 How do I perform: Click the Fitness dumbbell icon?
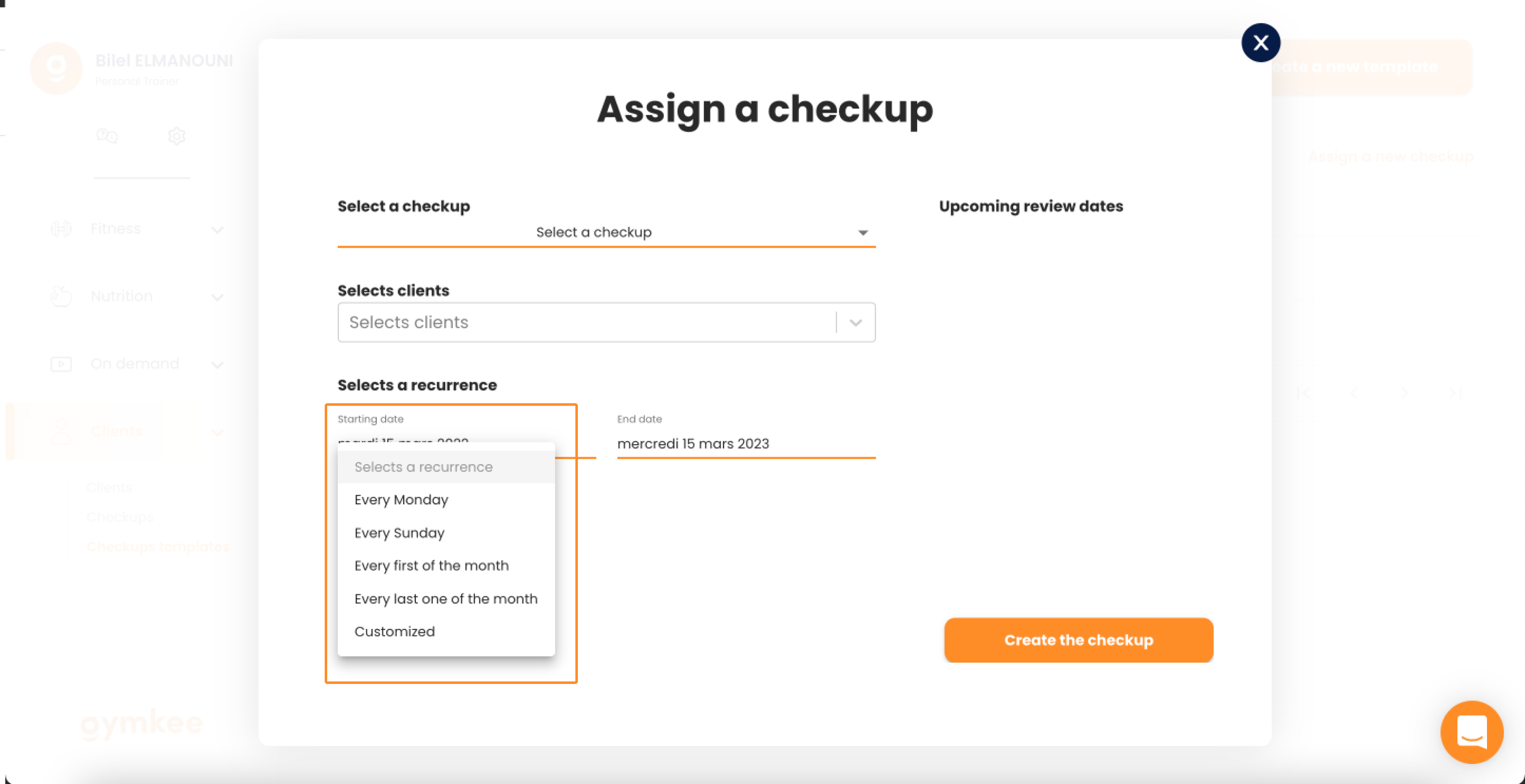coord(61,229)
